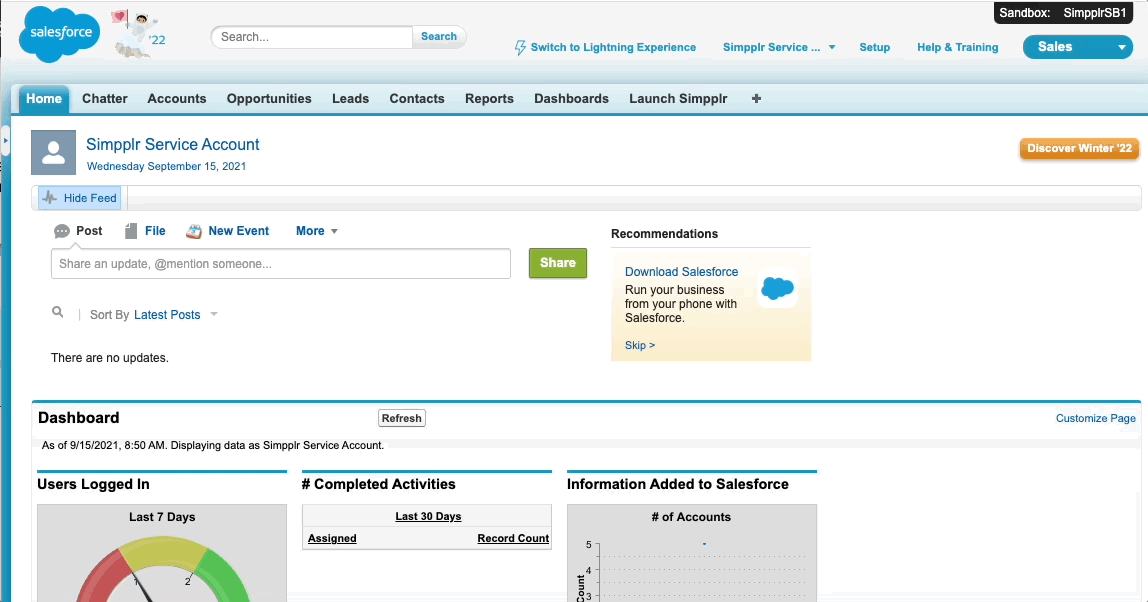Click the Share an update text field

pos(281,264)
